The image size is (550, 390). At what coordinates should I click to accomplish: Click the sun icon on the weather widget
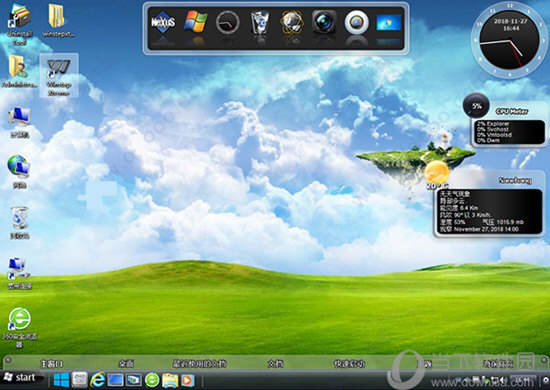[x=436, y=172]
